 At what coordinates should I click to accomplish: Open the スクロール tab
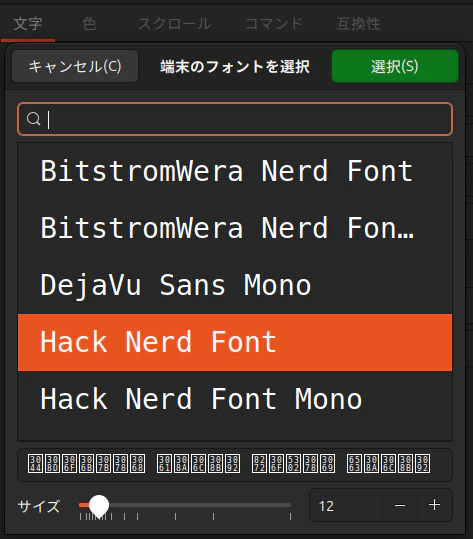coord(175,24)
